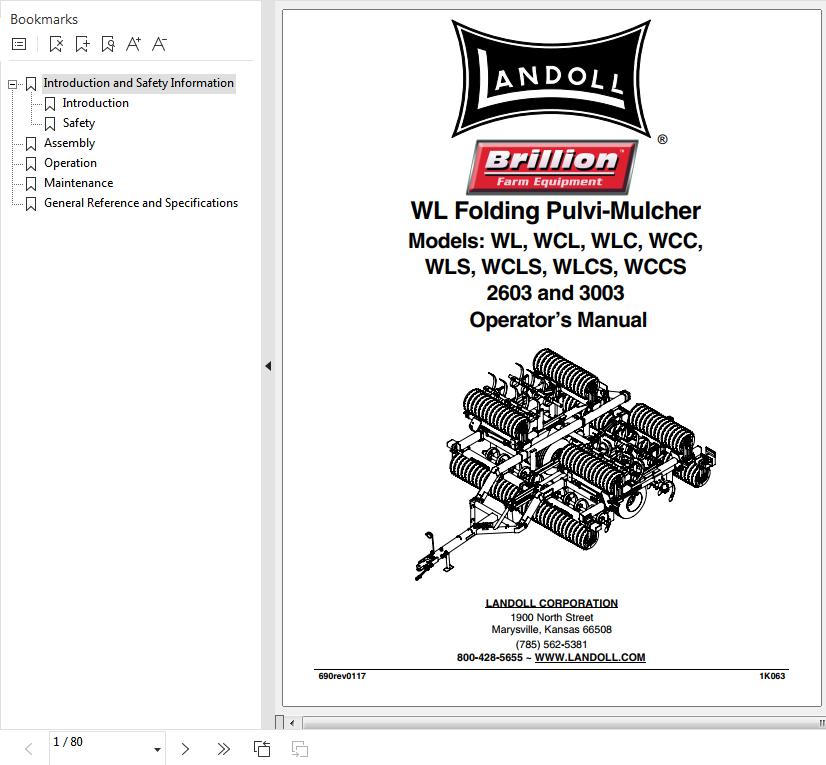
Task: Open the page number dropdown arrow
Action: [157, 750]
